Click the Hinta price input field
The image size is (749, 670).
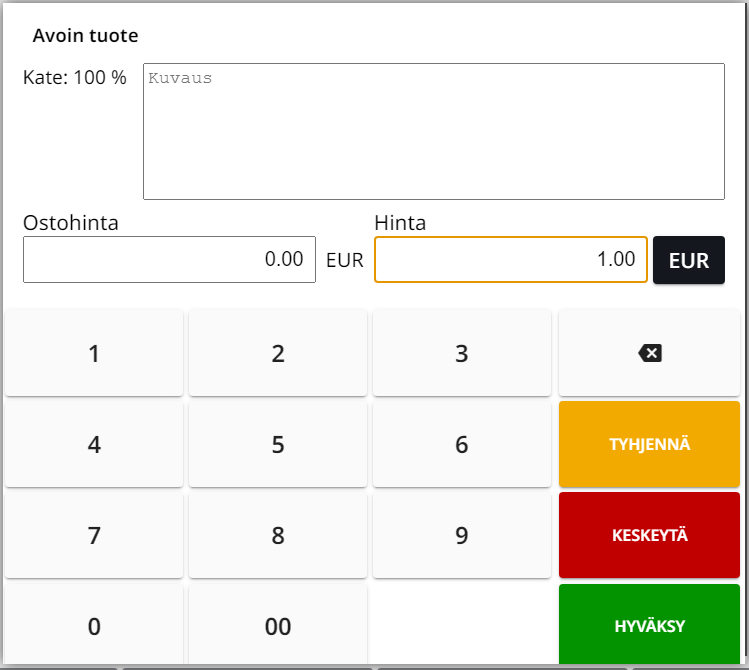coord(510,260)
